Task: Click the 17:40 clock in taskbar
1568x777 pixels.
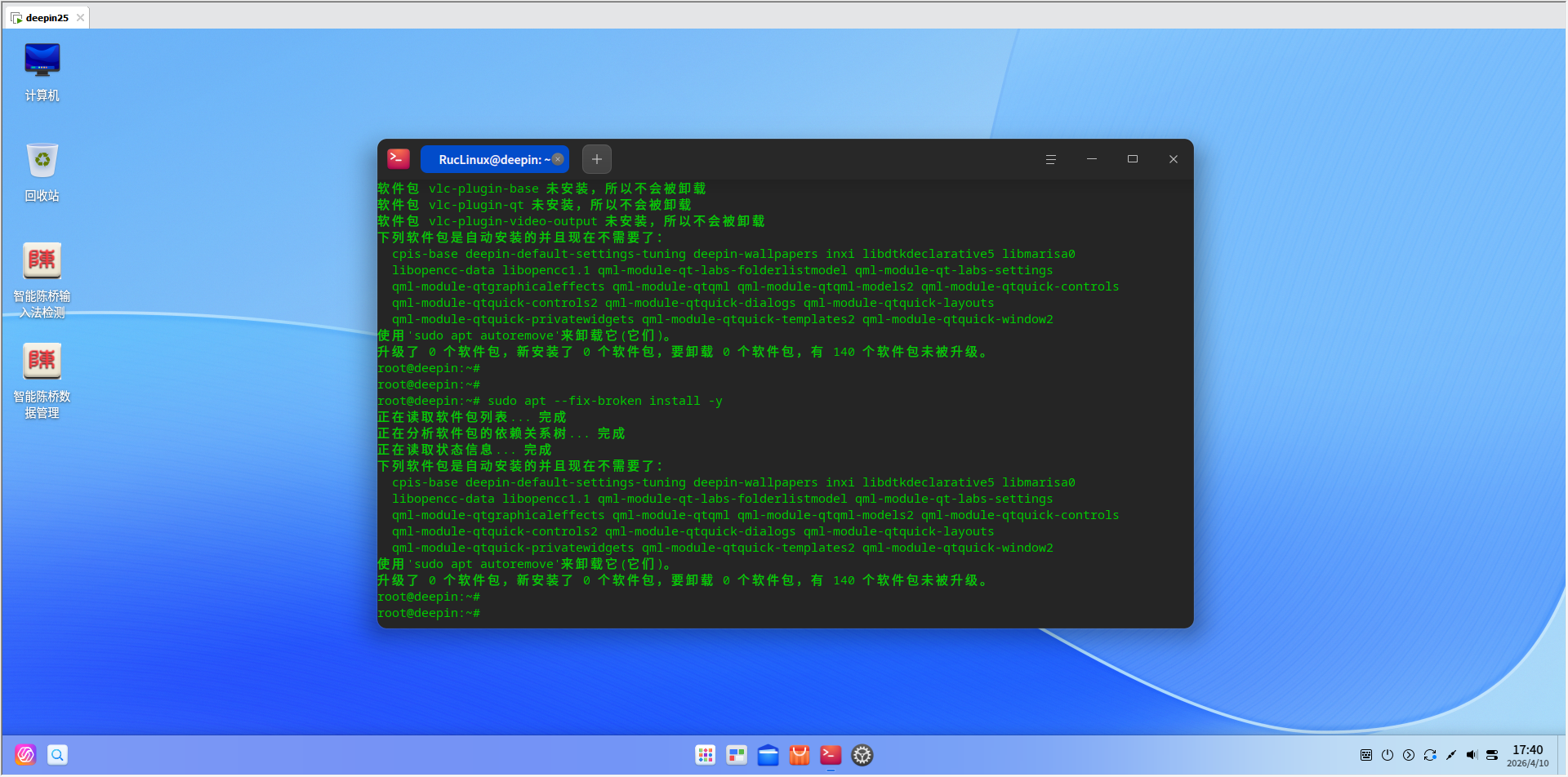Action: 1527,755
